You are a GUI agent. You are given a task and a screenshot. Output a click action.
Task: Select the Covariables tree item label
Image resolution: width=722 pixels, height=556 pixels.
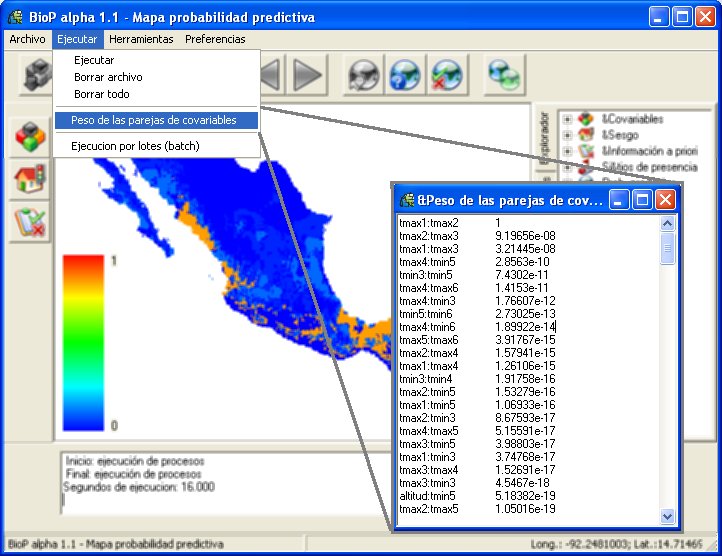point(633,119)
